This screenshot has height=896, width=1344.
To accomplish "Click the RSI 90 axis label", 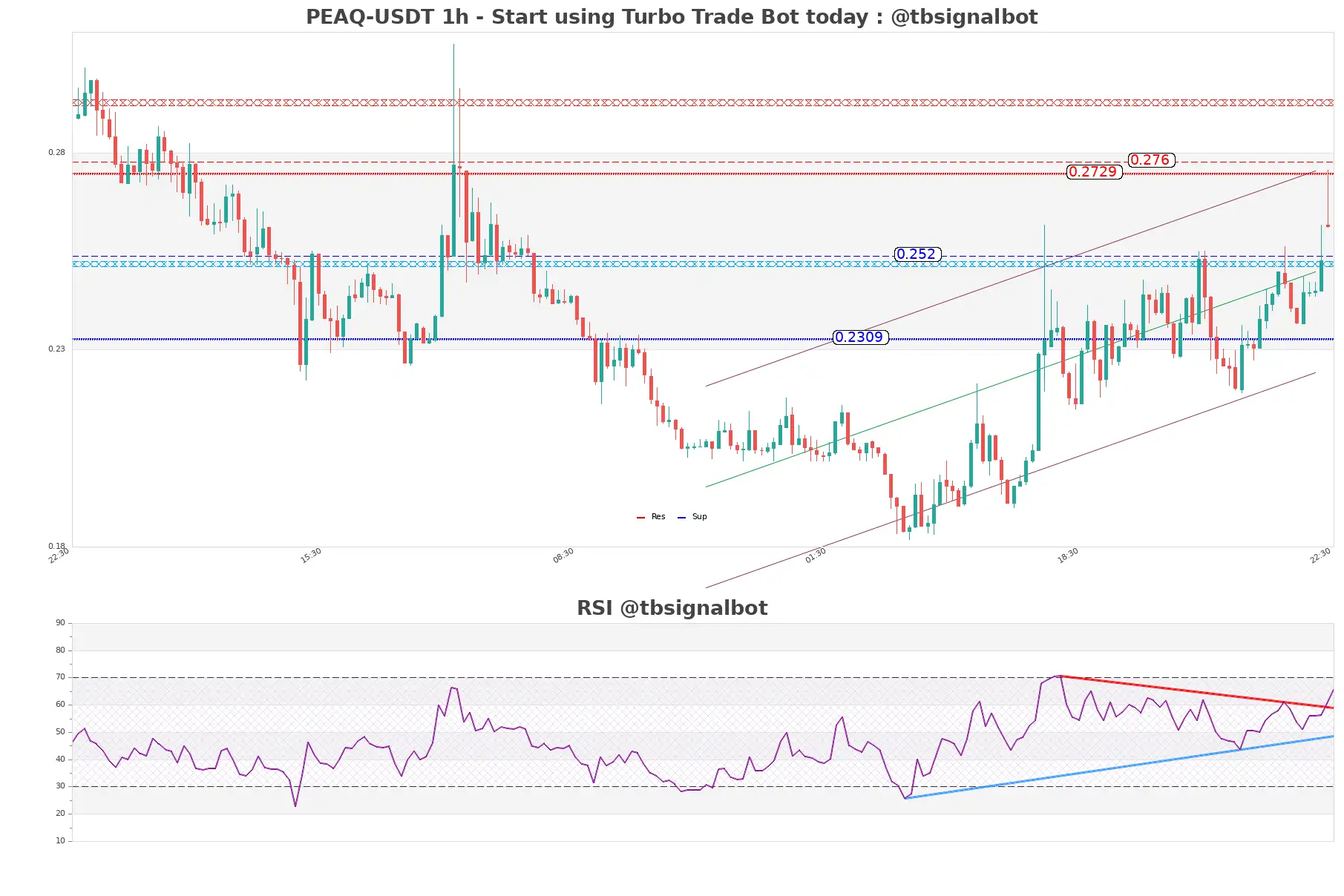I will click(x=60, y=623).
